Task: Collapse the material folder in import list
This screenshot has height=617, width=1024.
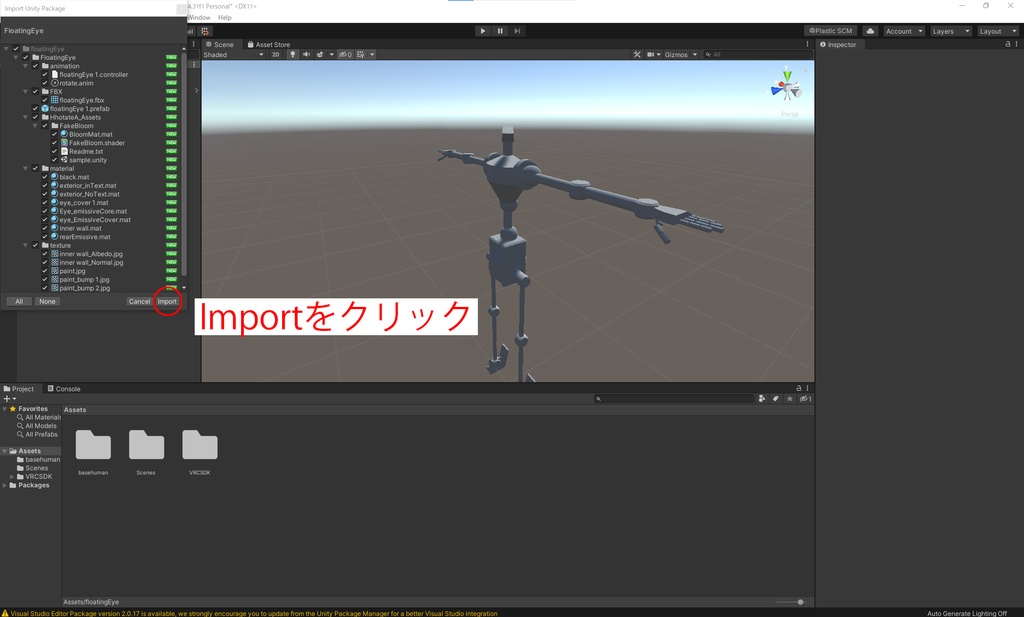Action: tap(25, 168)
